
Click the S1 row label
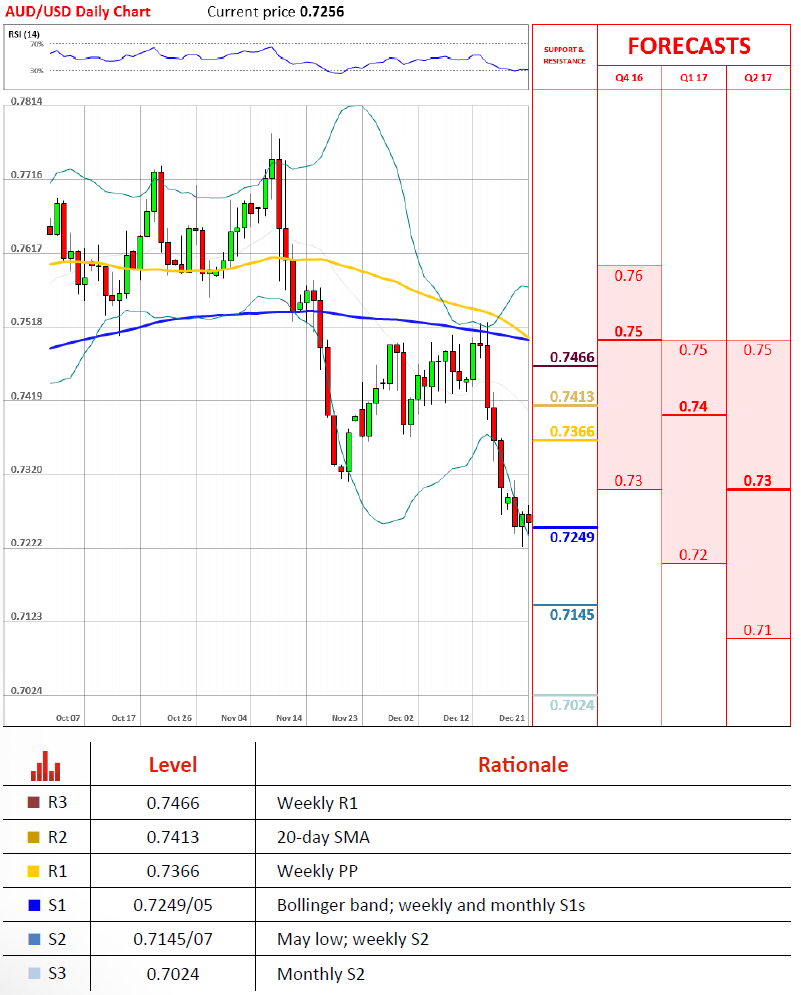point(57,905)
